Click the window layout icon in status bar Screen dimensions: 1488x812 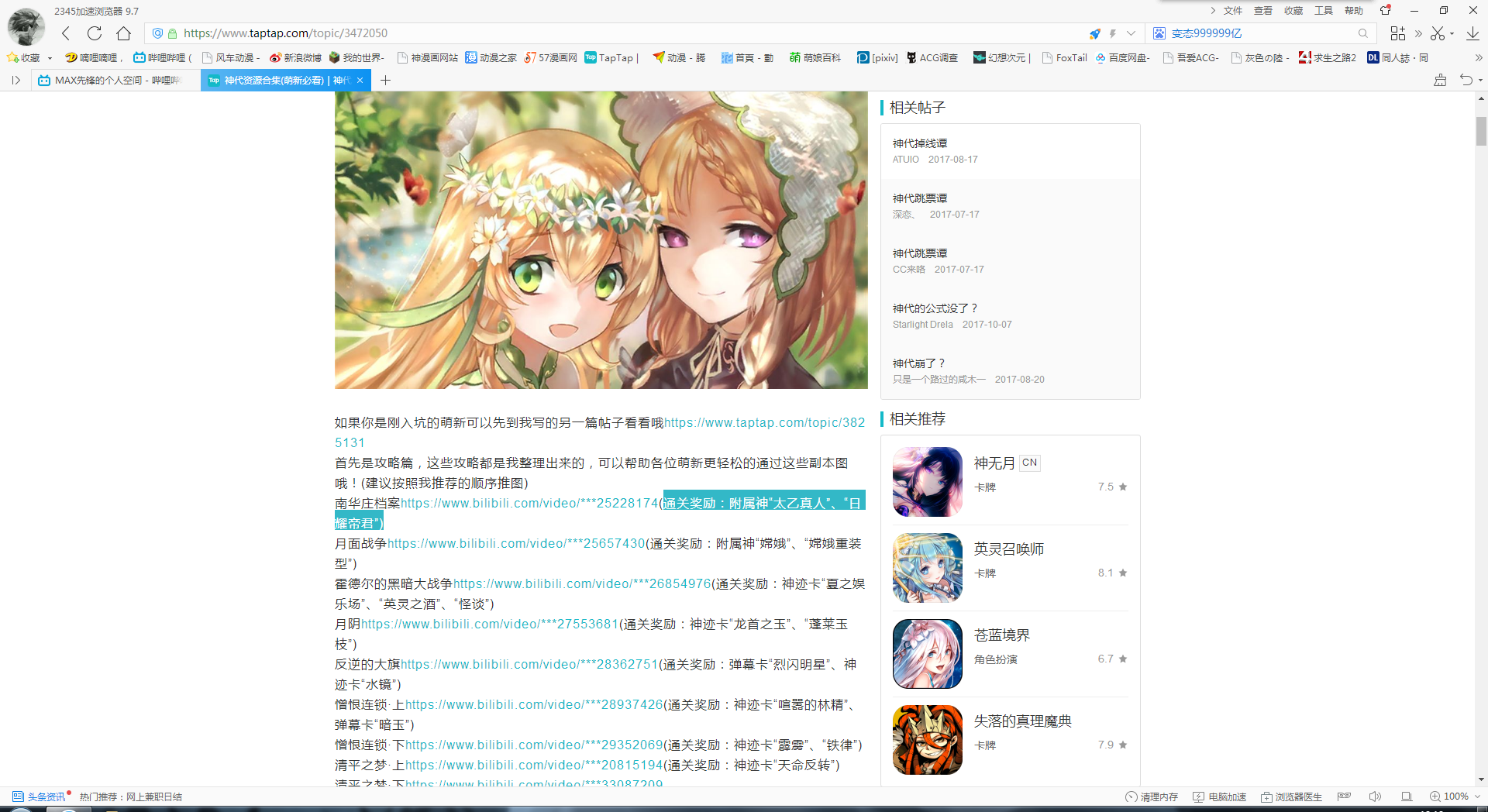1407,797
